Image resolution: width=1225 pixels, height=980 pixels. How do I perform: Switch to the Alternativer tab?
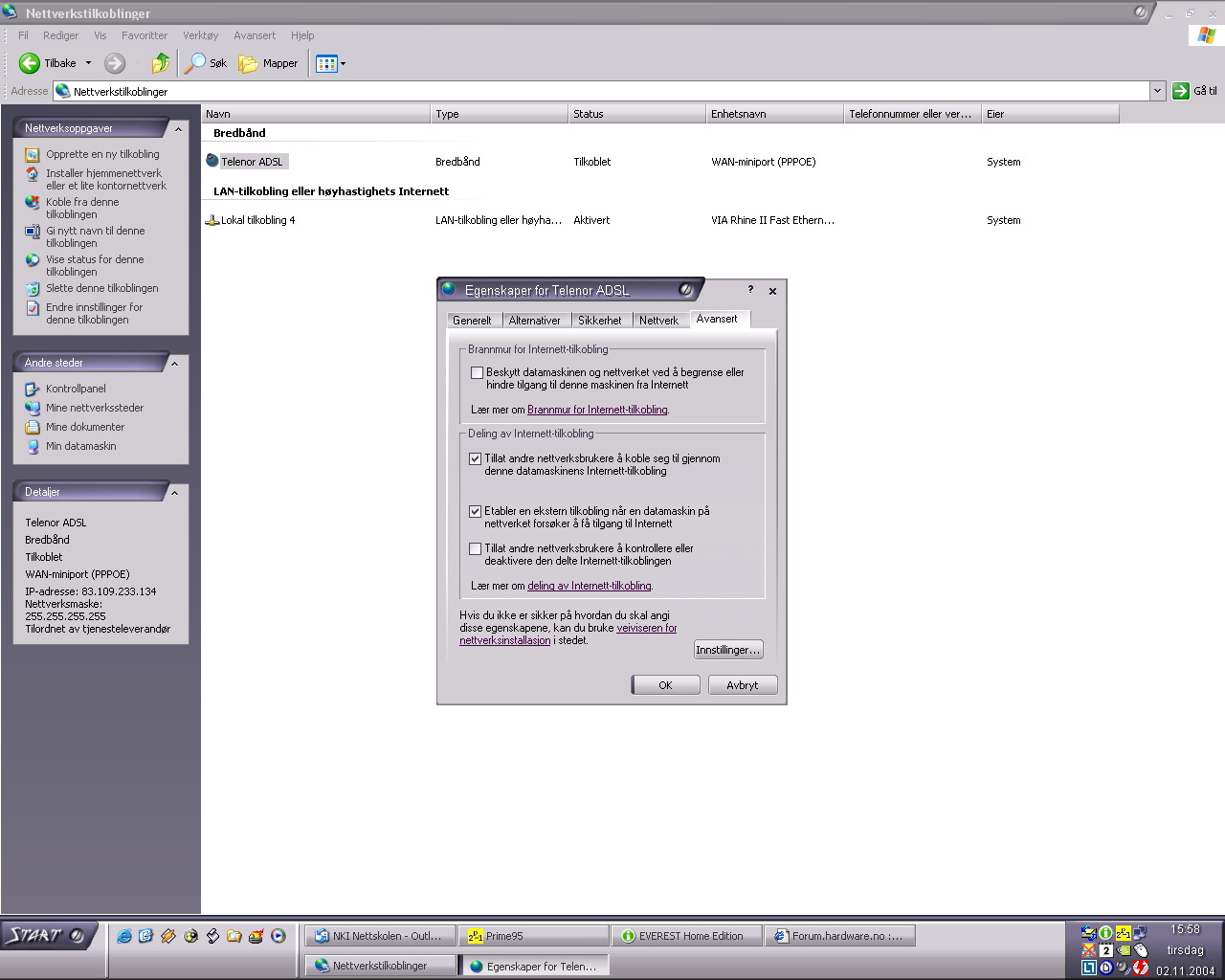tap(535, 321)
